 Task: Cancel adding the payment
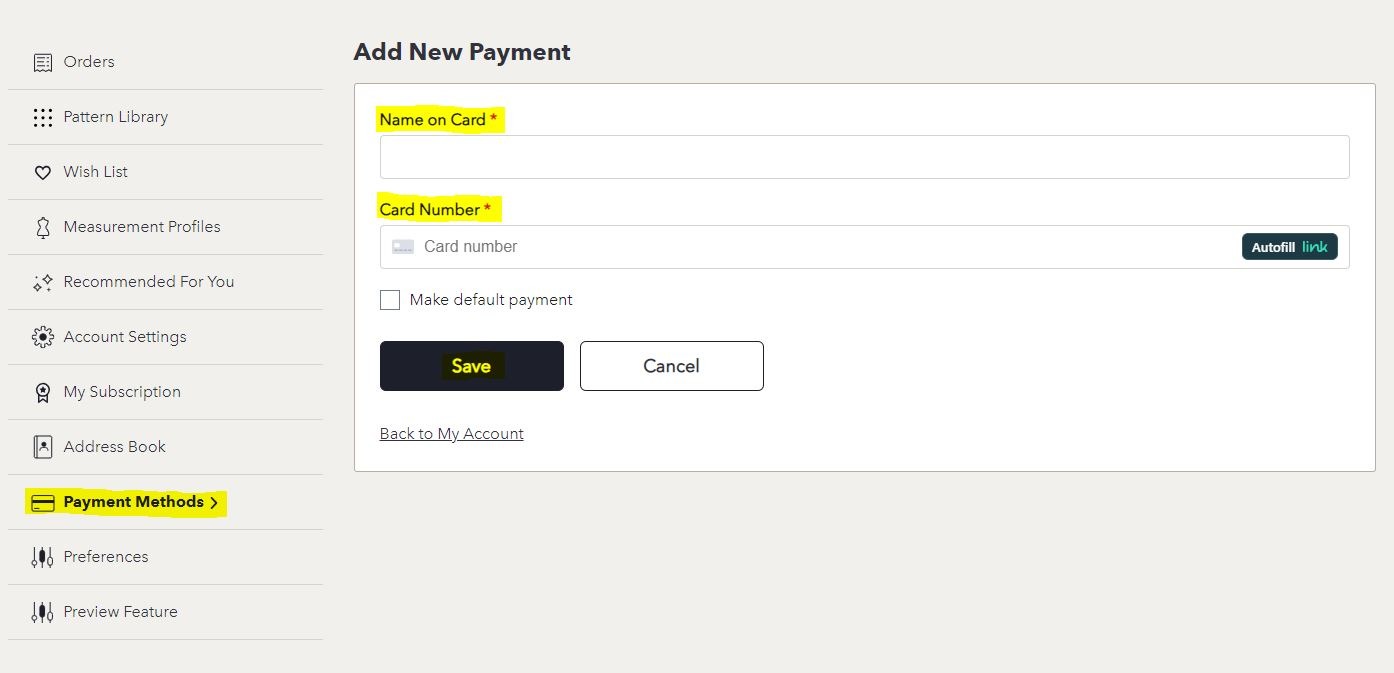click(x=672, y=366)
